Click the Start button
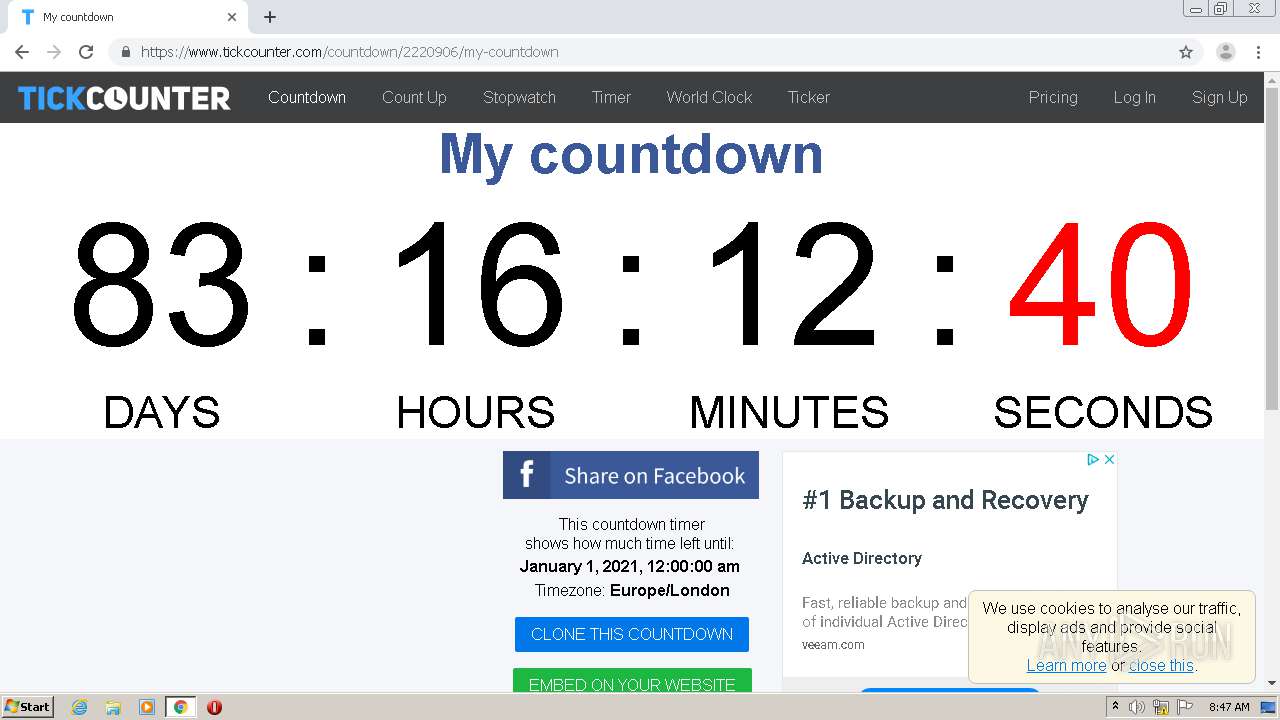 coord(27,707)
